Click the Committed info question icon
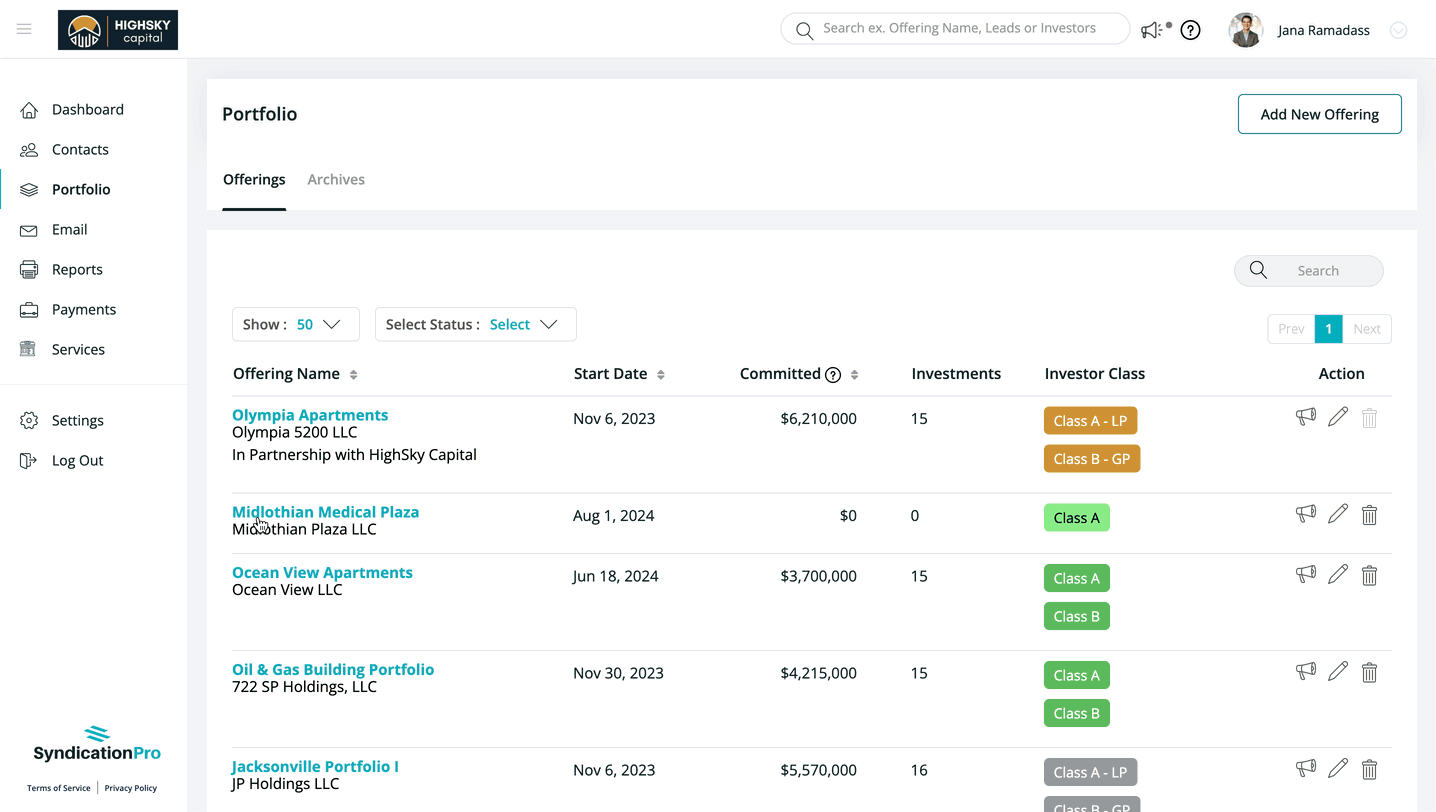 pos(833,374)
